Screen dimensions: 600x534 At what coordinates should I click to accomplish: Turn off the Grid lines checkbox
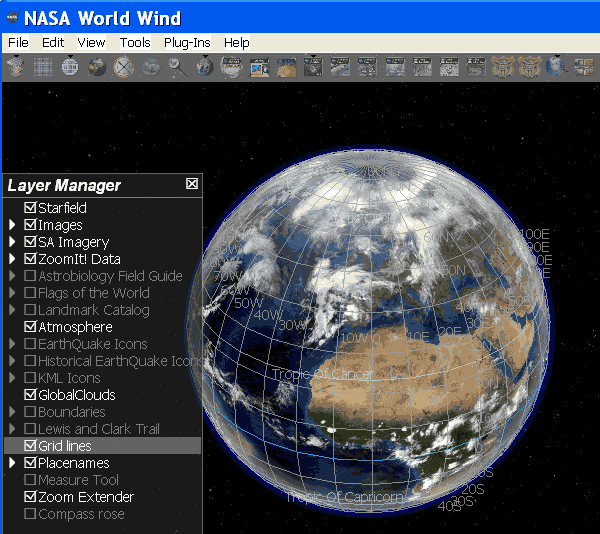(30, 446)
